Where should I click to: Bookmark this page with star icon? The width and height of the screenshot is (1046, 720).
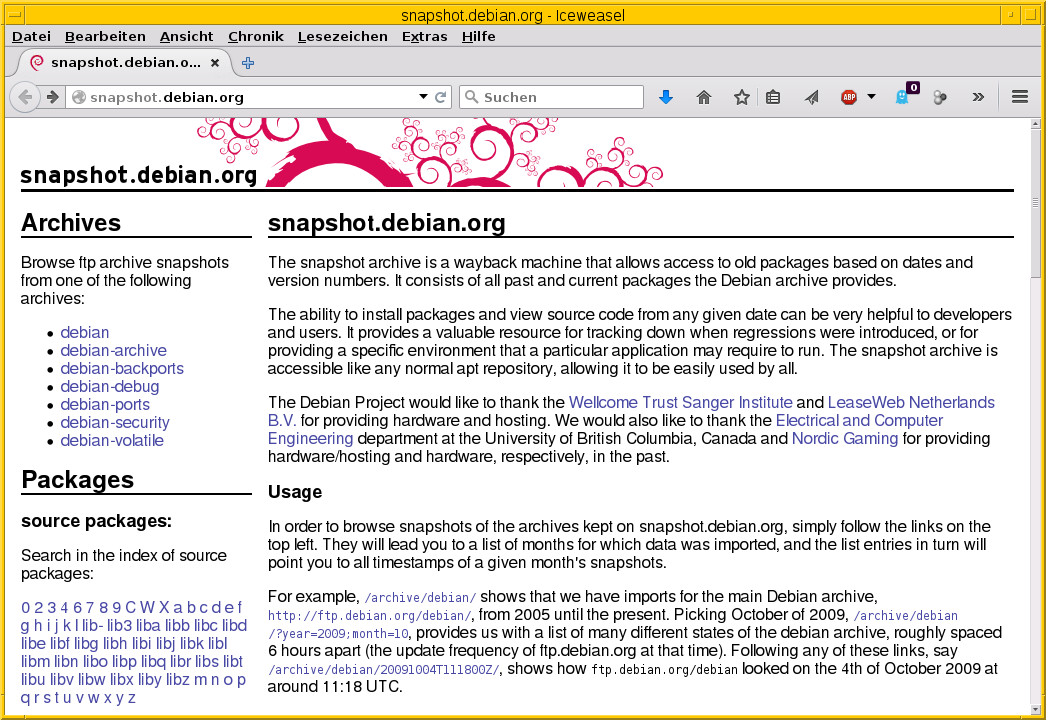(x=741, y=97)
